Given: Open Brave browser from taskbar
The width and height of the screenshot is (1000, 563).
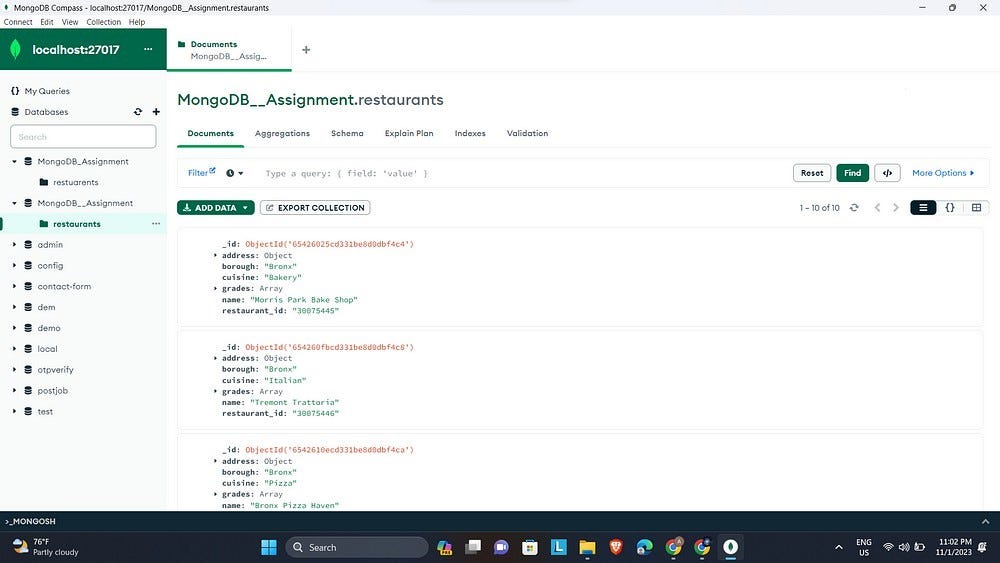Looking at the screenshot, I should (615, 547).
